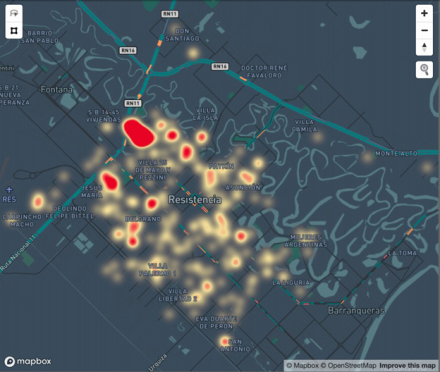Reset bearing with the compass control
The width and height of the screenshot is (440, 372).
(x=424, y=47)
